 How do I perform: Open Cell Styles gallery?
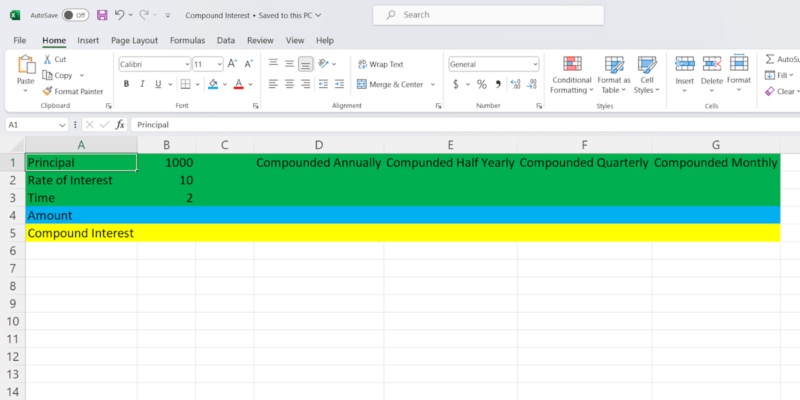[x=647, y=75]
